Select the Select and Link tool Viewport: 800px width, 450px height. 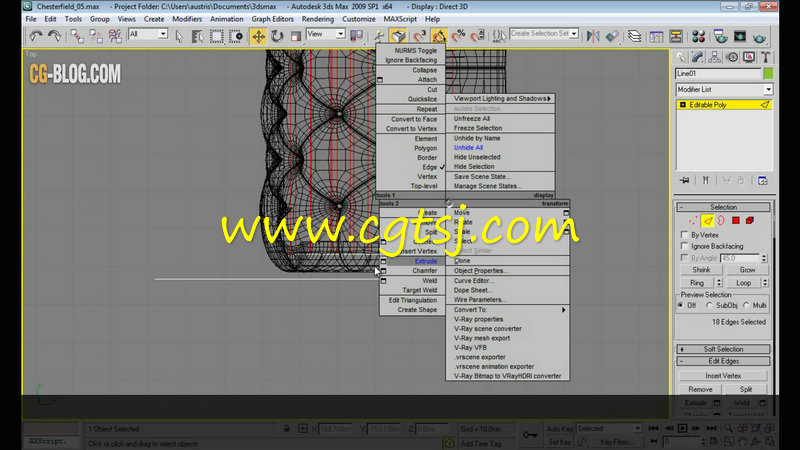tap(77, 36)
